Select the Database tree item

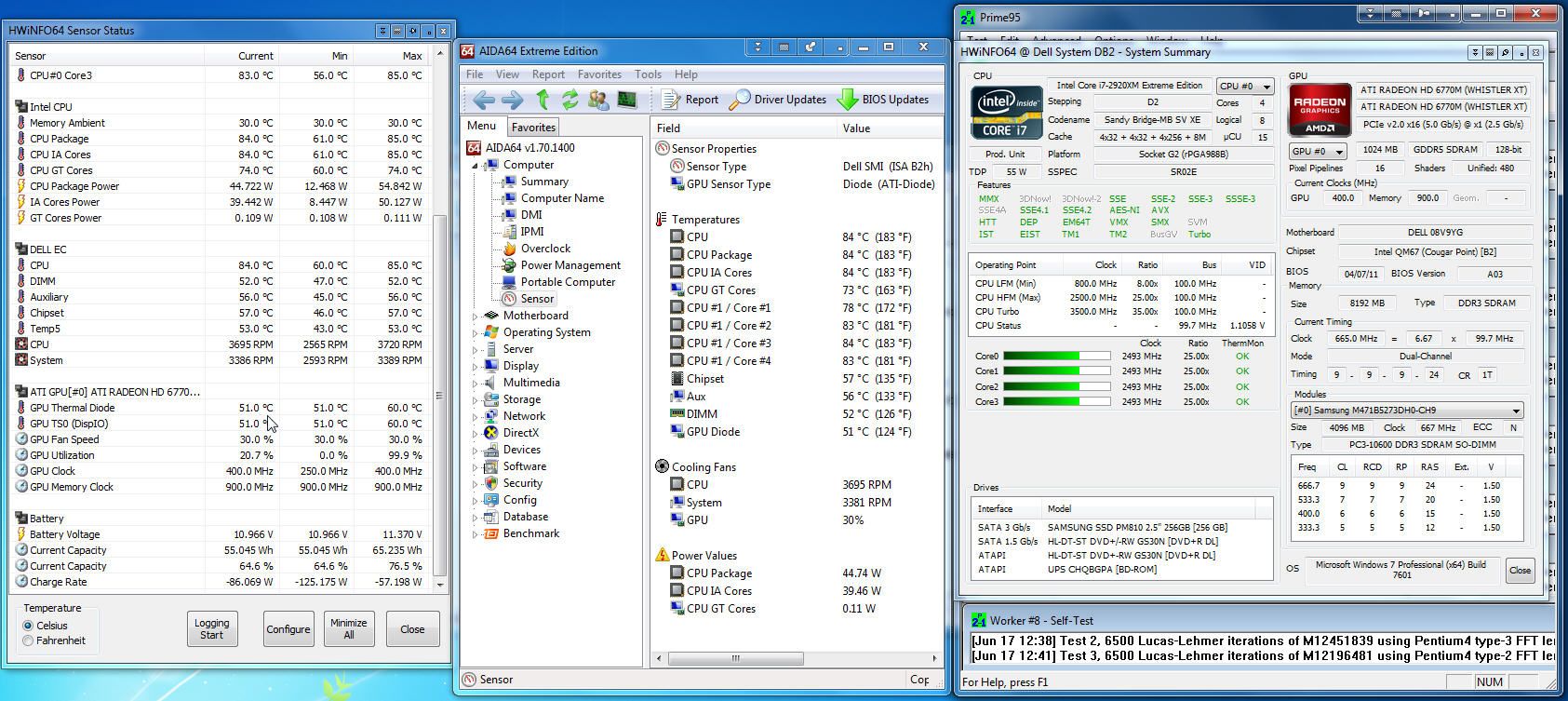pyautogui.click(x=525, y=517)
